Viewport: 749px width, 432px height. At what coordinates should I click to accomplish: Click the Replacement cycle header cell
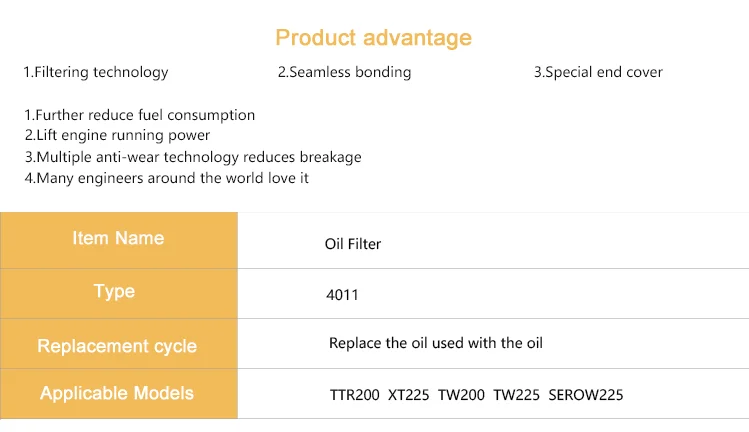[x=119, y=344]
